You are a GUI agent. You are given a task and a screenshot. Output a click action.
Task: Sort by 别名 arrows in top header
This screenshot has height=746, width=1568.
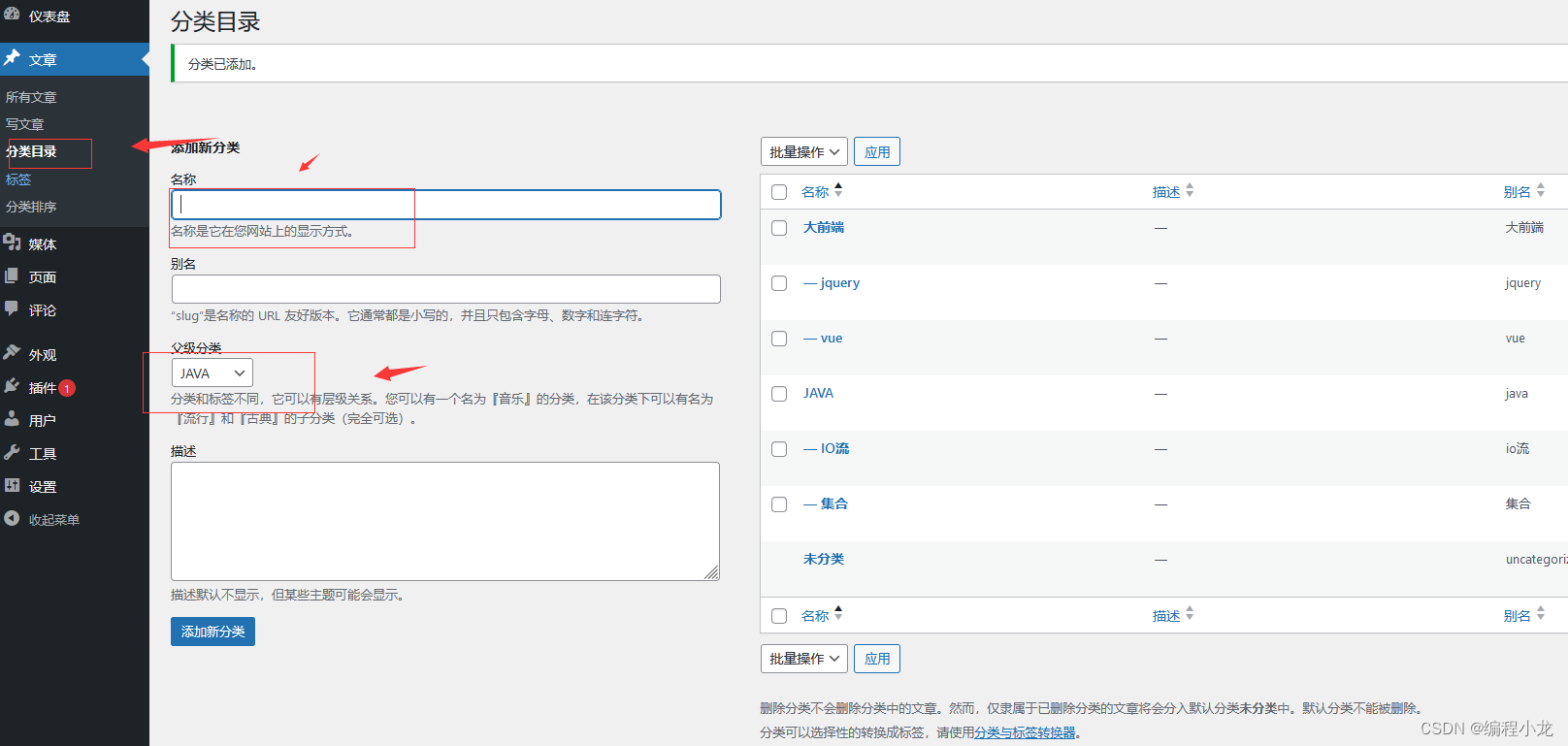[1541, 190]
